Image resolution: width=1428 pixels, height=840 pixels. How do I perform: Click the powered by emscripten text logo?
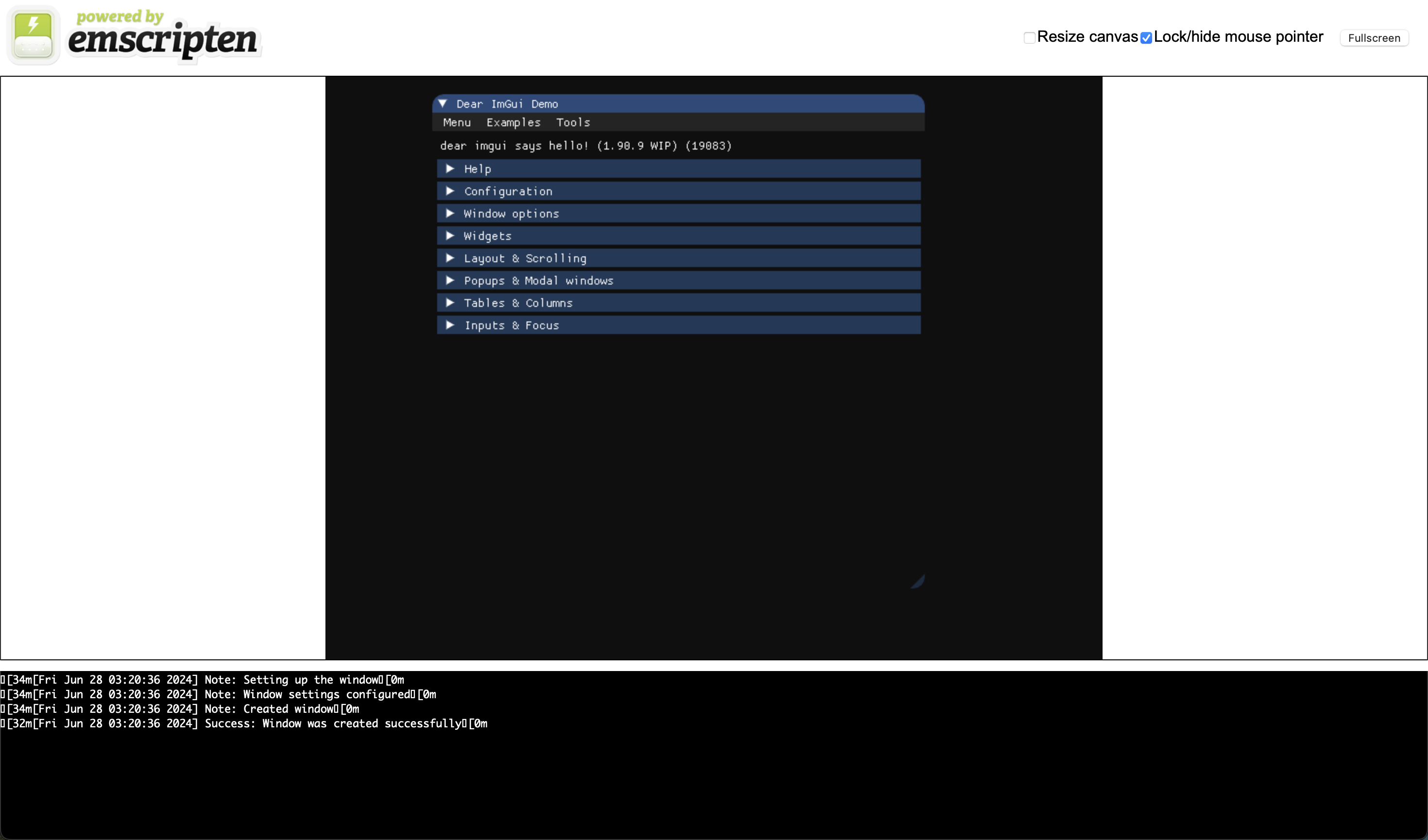point(163,35)
